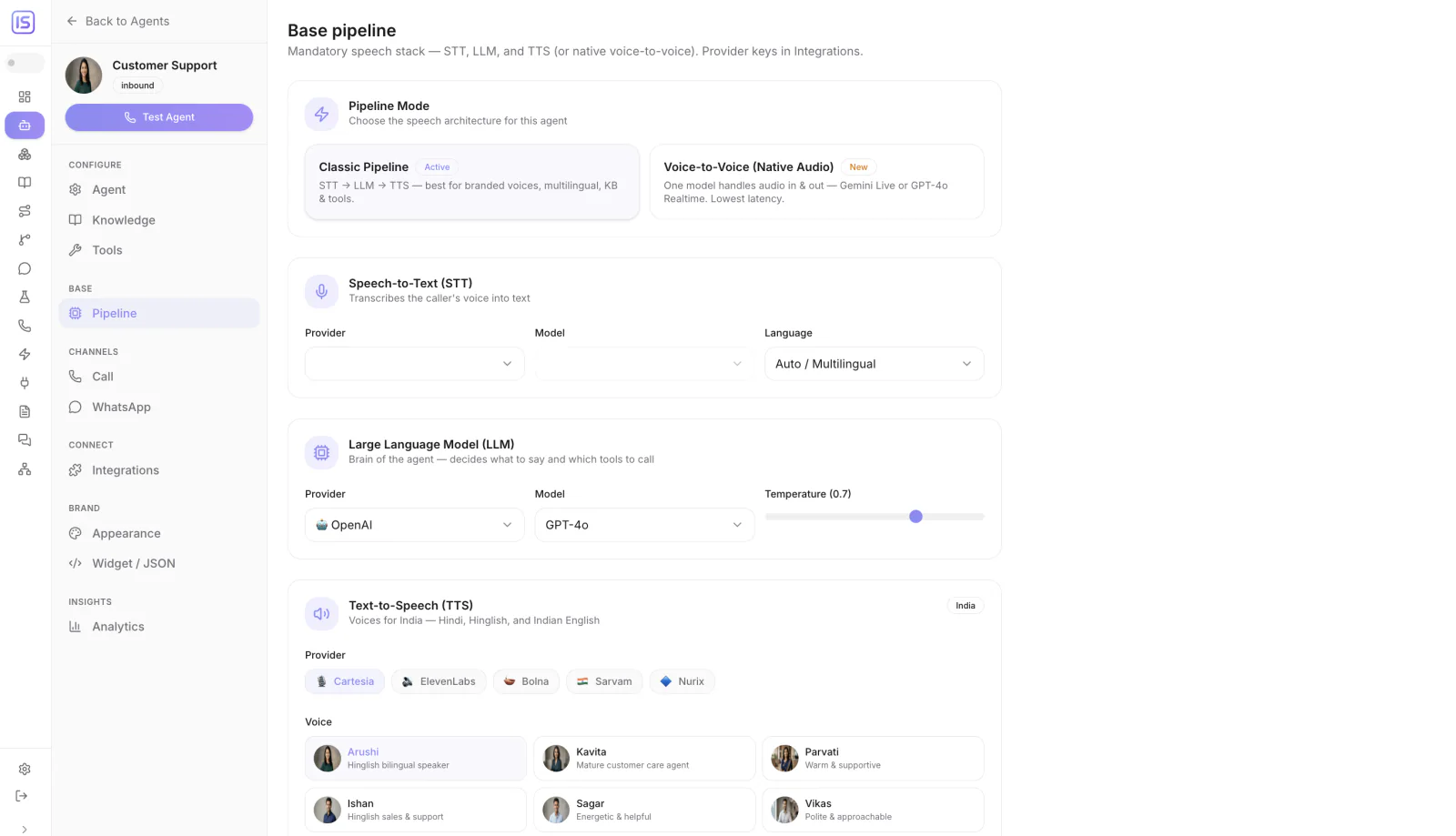Select the robot agents icon in the rail
Image resolution: width=1456 pixels, height=836 pixels.
(25, 126)
